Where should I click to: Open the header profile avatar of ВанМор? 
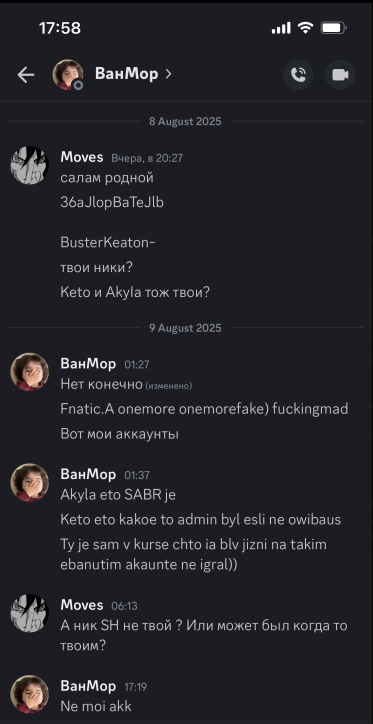[x=68, y=74]
